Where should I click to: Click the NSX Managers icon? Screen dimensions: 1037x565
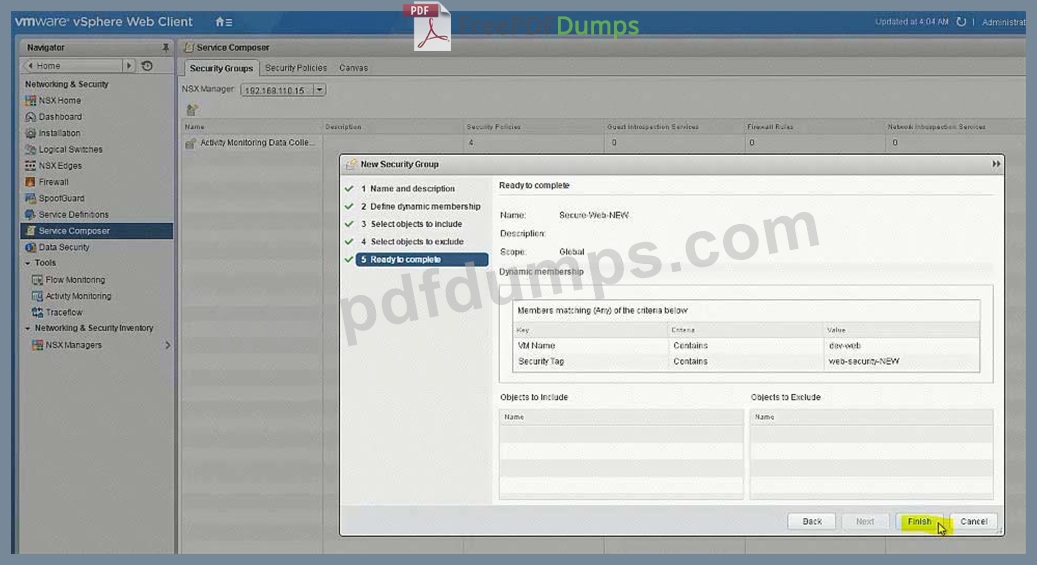point(37,345)
